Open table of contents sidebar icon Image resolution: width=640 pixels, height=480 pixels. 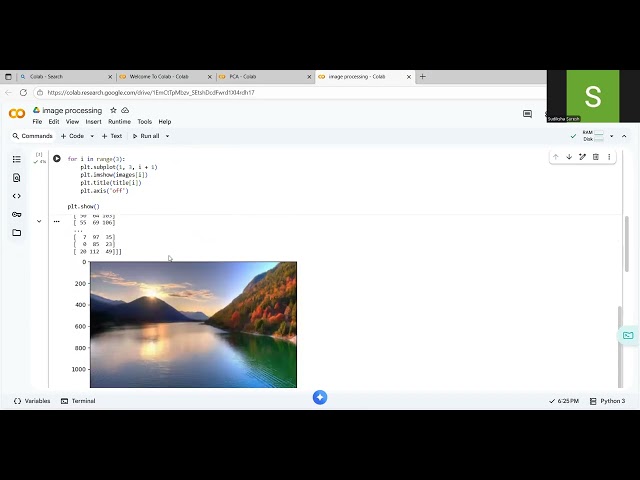[x=17, y=159]
